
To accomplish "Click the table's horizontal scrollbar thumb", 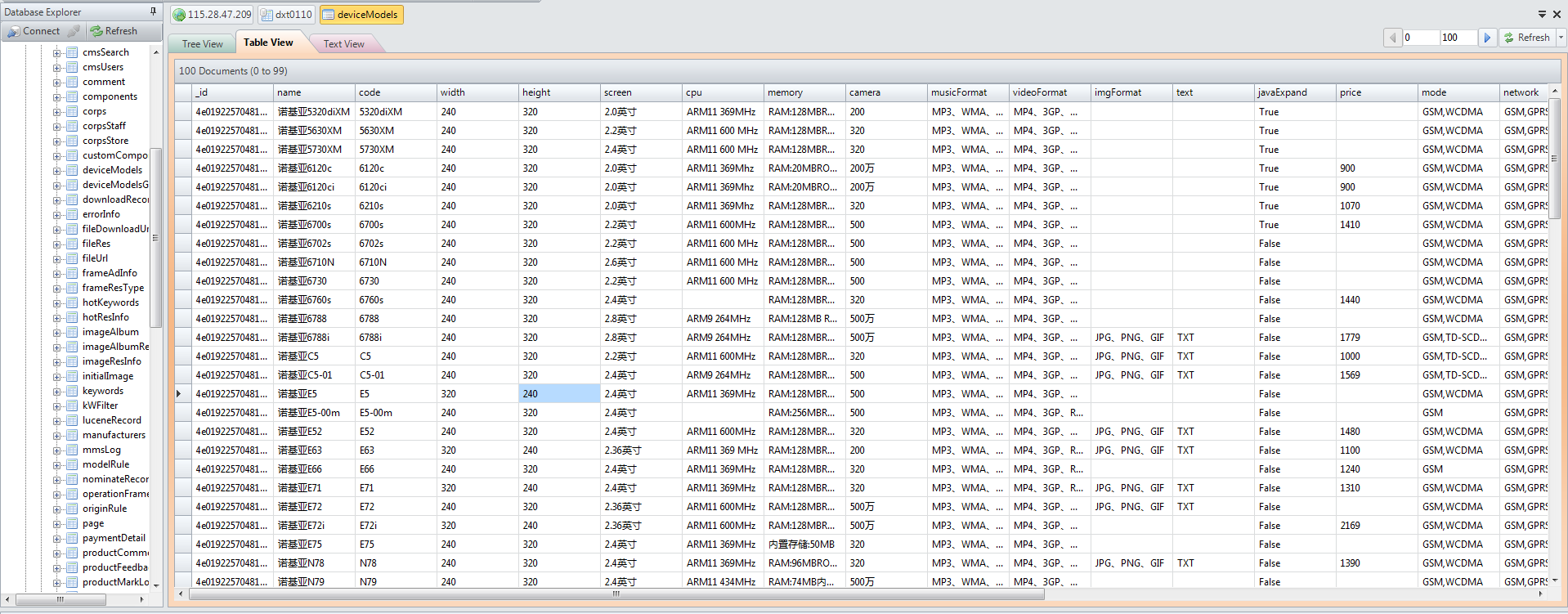I will [616, 594].
